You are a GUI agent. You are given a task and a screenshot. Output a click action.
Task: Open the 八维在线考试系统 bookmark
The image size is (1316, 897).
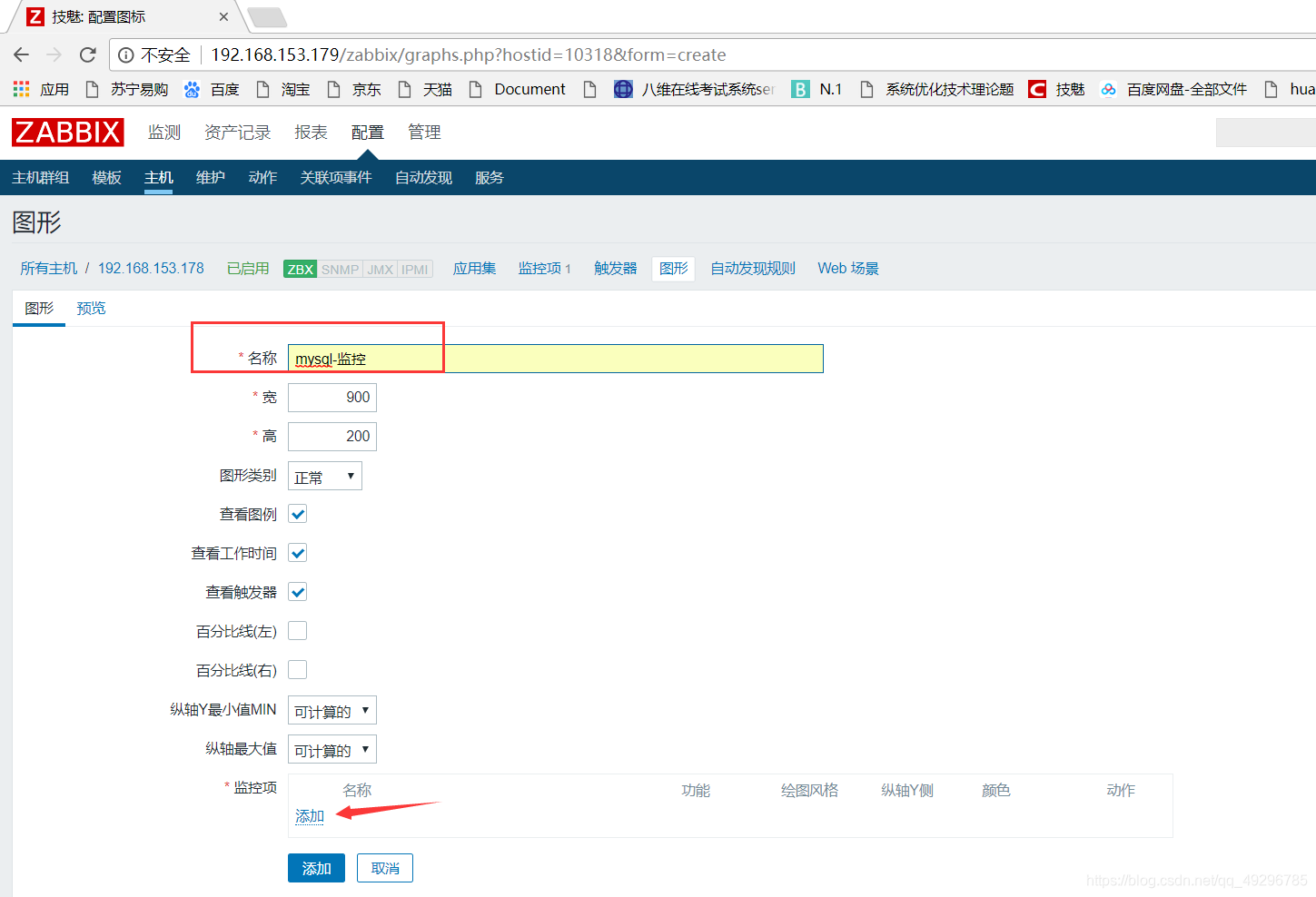coord(695,89)
